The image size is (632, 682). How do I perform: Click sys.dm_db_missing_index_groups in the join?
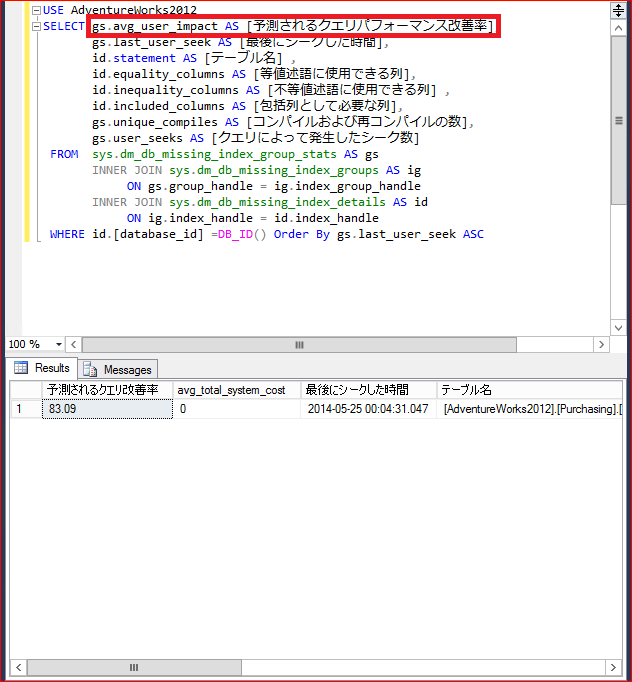tap(274, 170)
